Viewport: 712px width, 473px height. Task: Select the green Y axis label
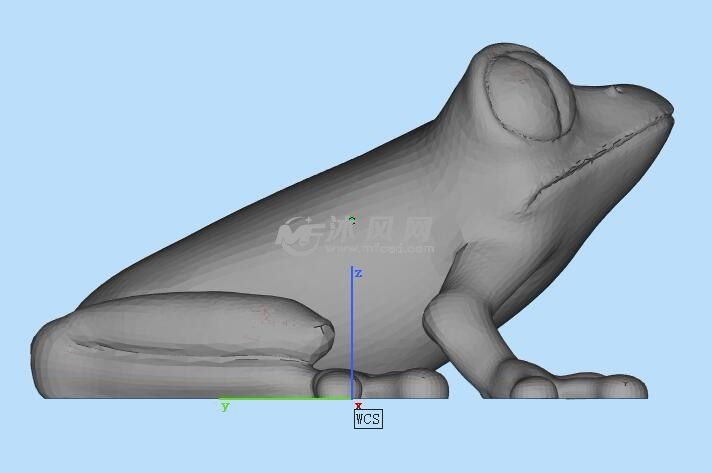point(225,407)
